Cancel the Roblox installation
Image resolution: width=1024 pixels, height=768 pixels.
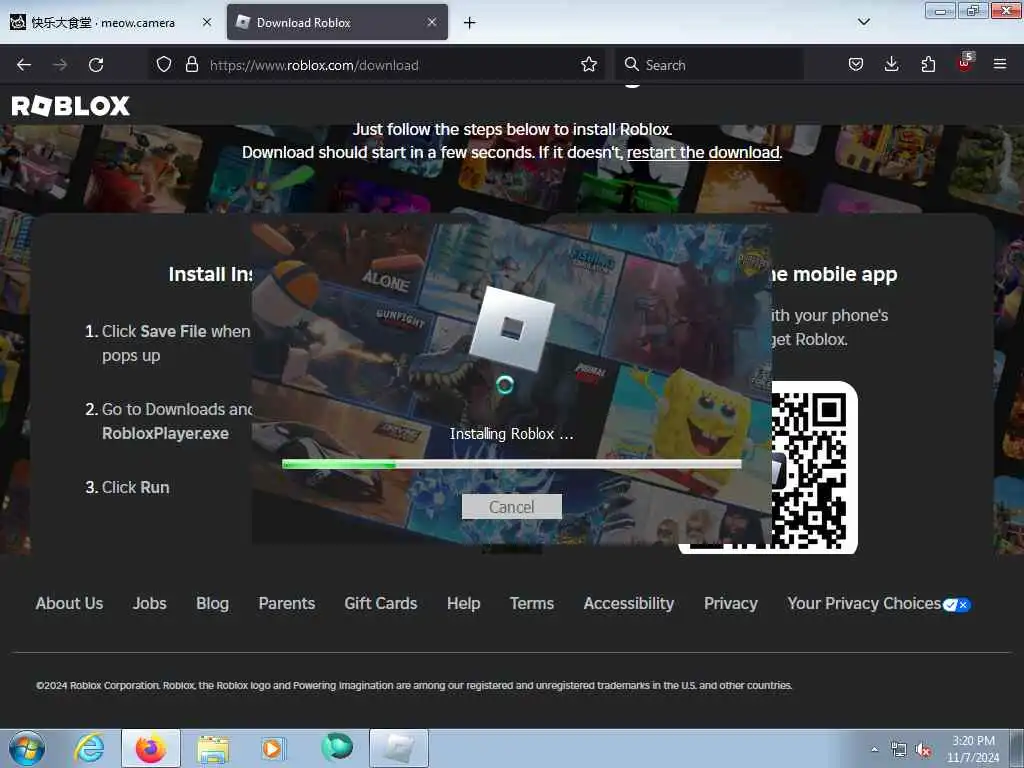click(511, 507)
